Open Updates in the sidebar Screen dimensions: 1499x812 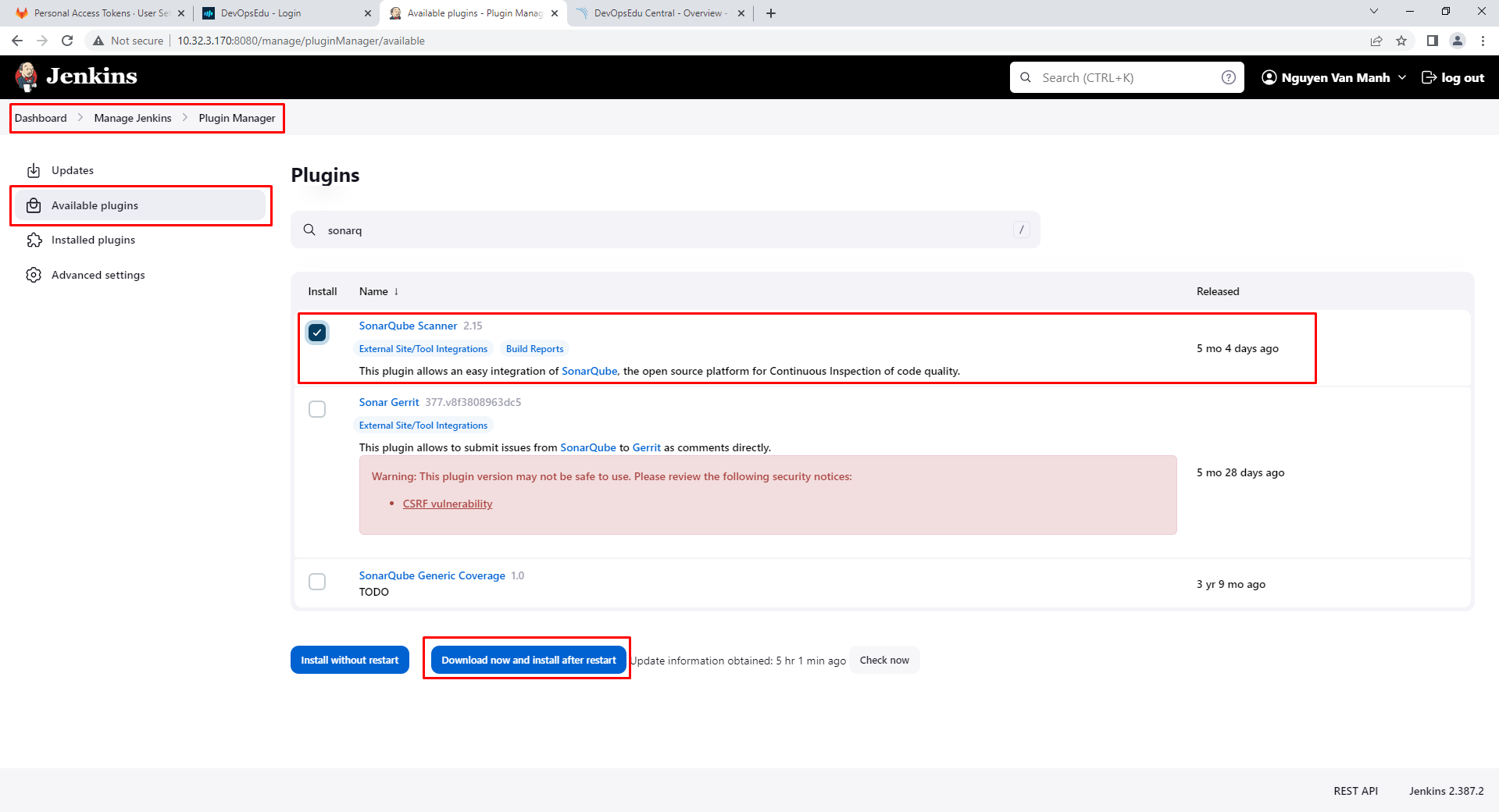pos(141,170)
